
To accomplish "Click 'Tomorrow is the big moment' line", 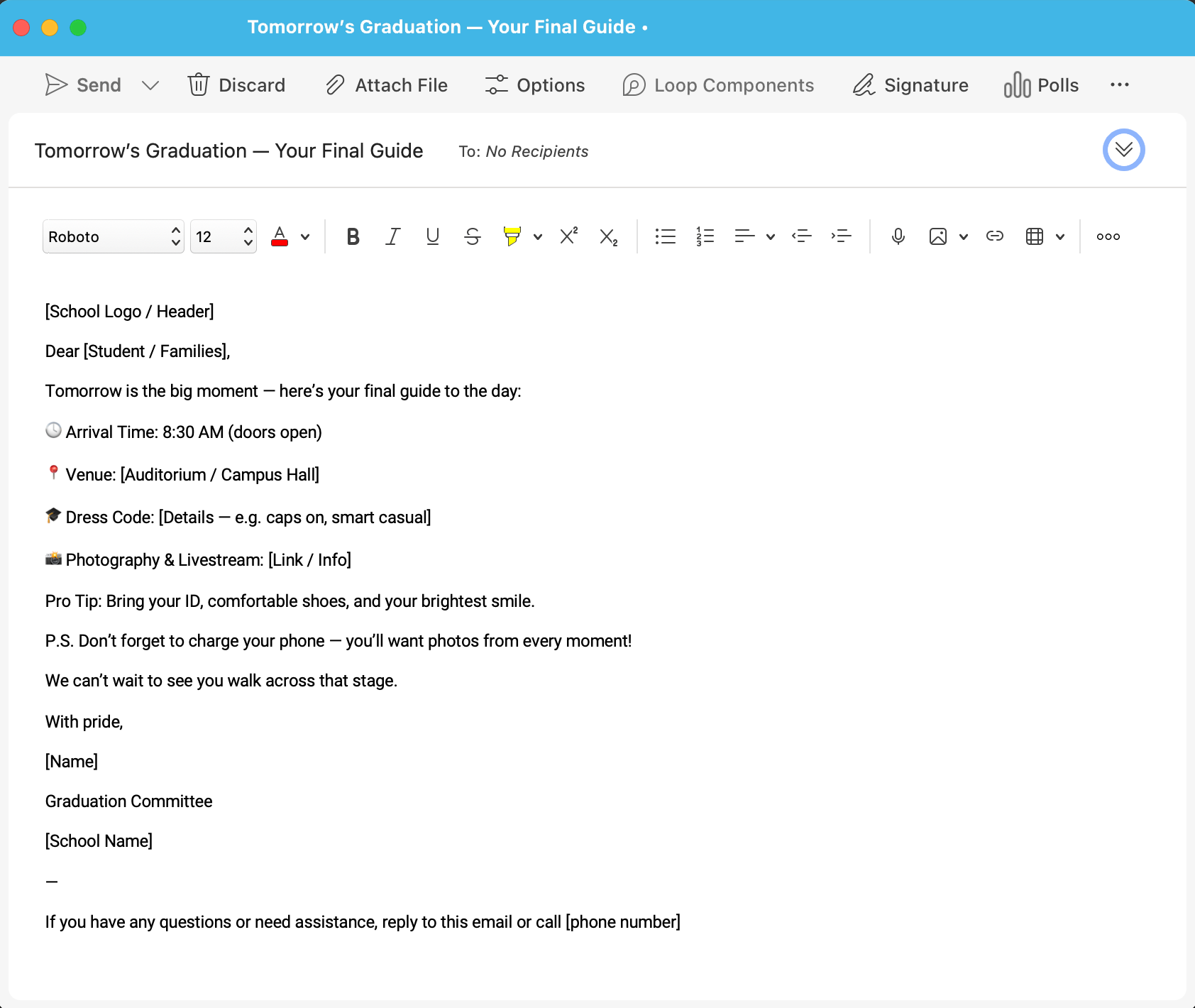I will (x=284, y=391).
